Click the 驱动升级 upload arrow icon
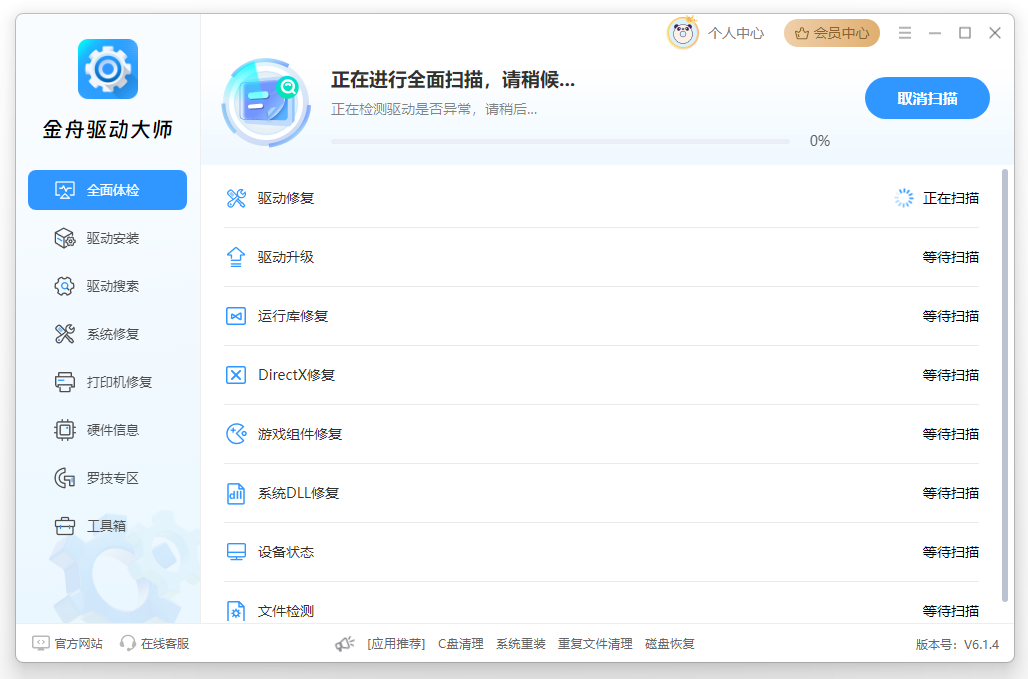This screenshot has width=1028, height=679. click(x=236, y=257)
